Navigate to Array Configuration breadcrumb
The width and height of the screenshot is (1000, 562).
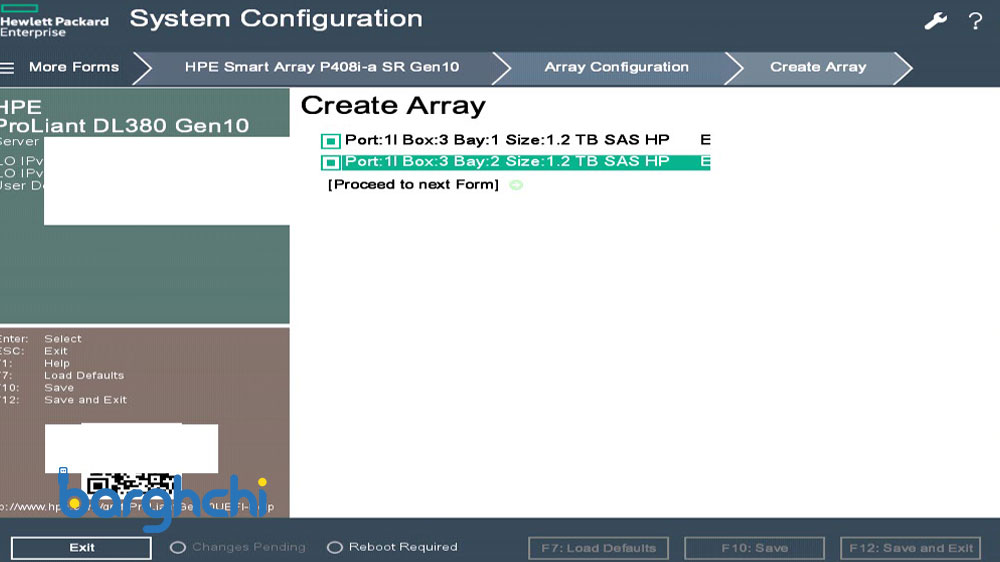[616, 67]
